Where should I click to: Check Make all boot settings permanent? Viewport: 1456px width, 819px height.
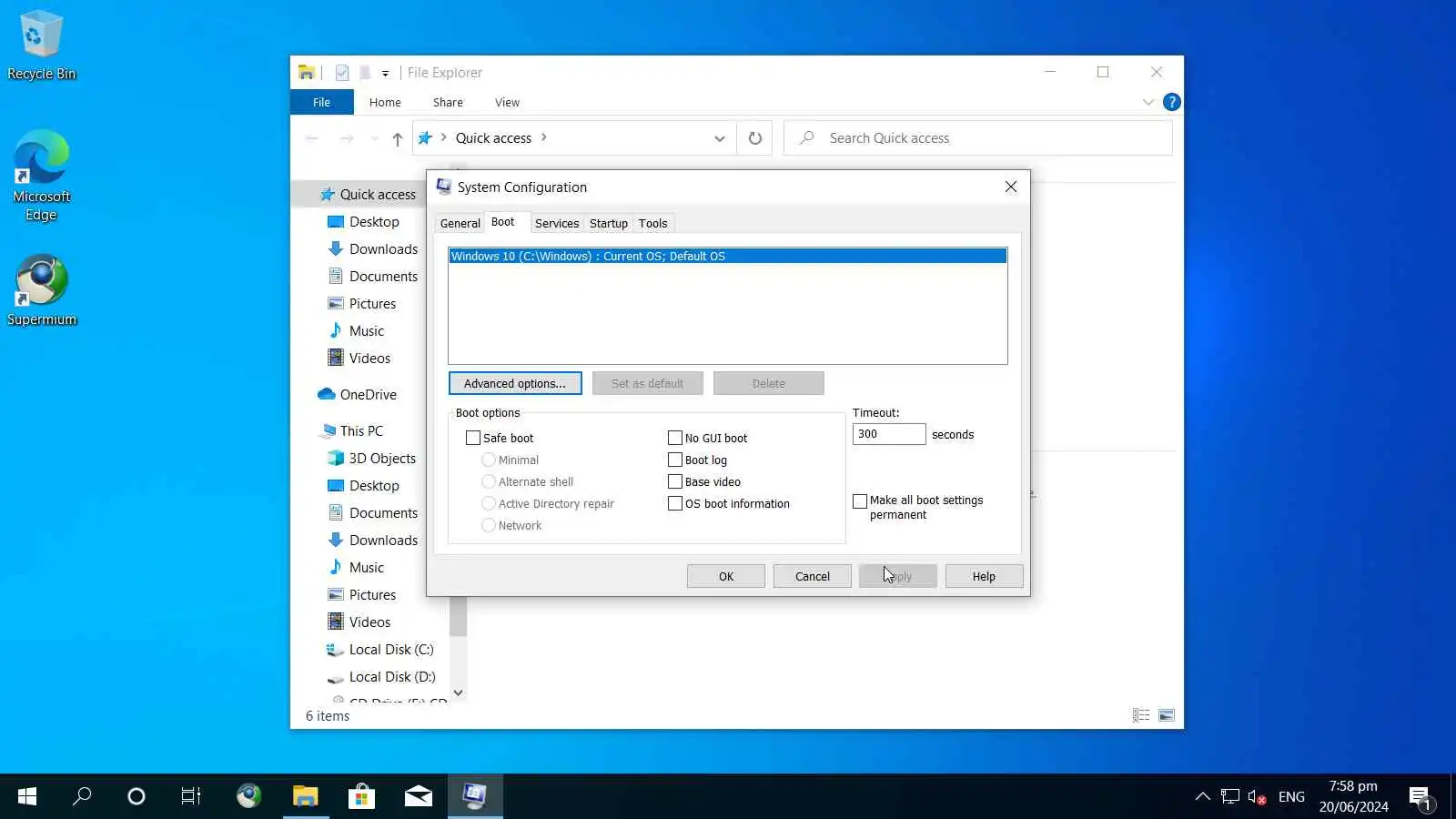pos(860,501)
